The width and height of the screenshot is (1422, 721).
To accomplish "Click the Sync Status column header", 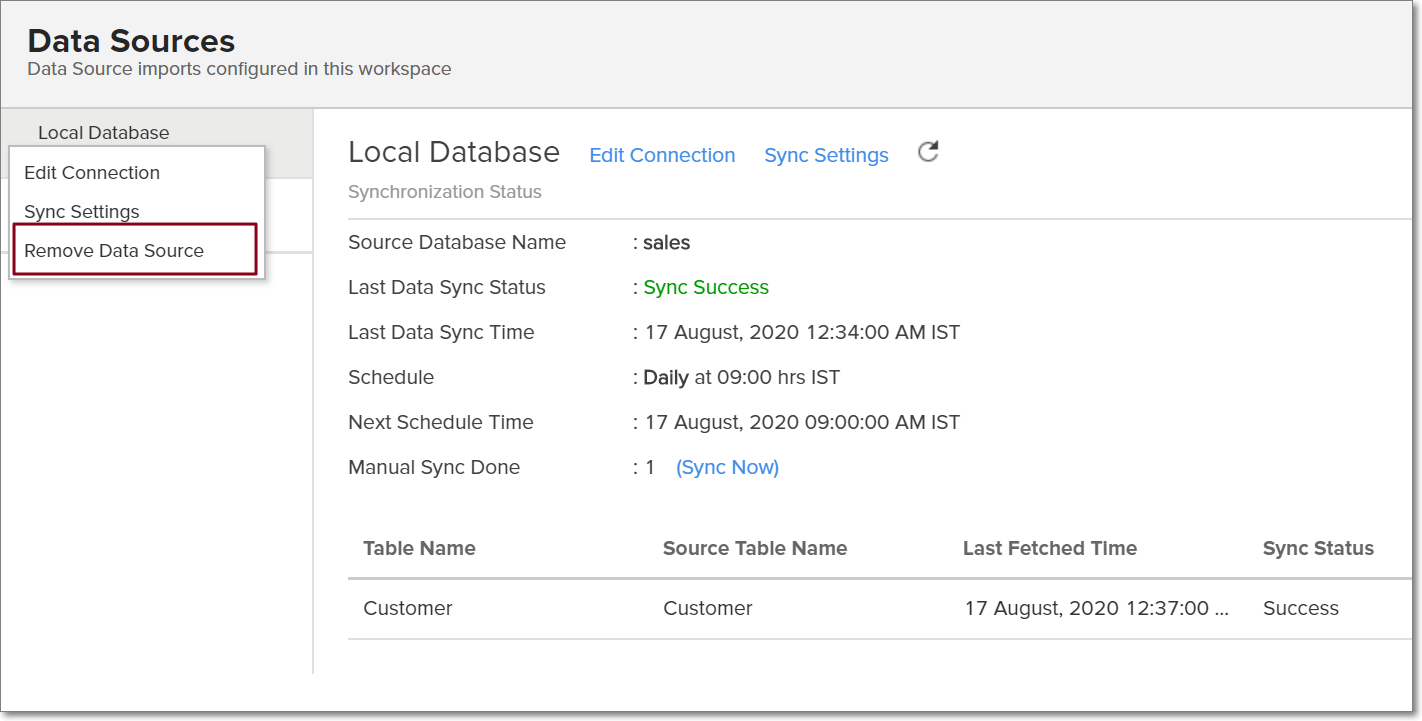I will [1318, 549].
